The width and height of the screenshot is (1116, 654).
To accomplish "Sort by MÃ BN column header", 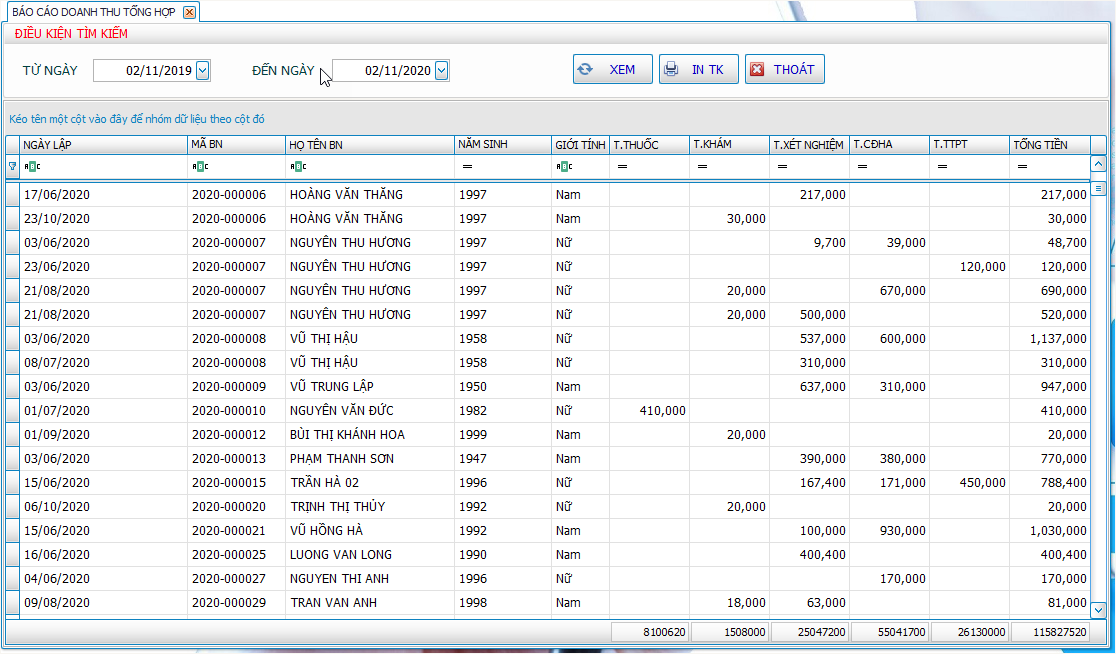I will pyautogui.click(x=236, y=144).
